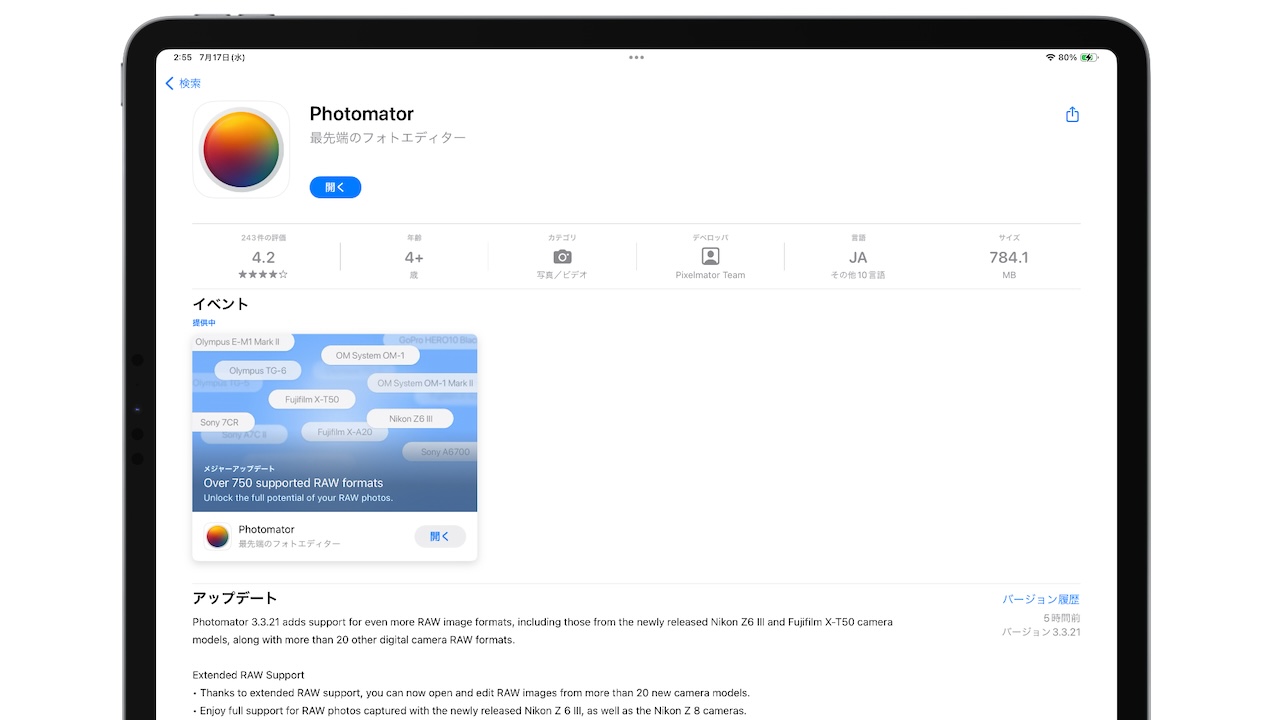Tap the 最先端のフォトエディター subtitle under title
This screenshot has height=720, width=1280.
click(x=388, y=138)
